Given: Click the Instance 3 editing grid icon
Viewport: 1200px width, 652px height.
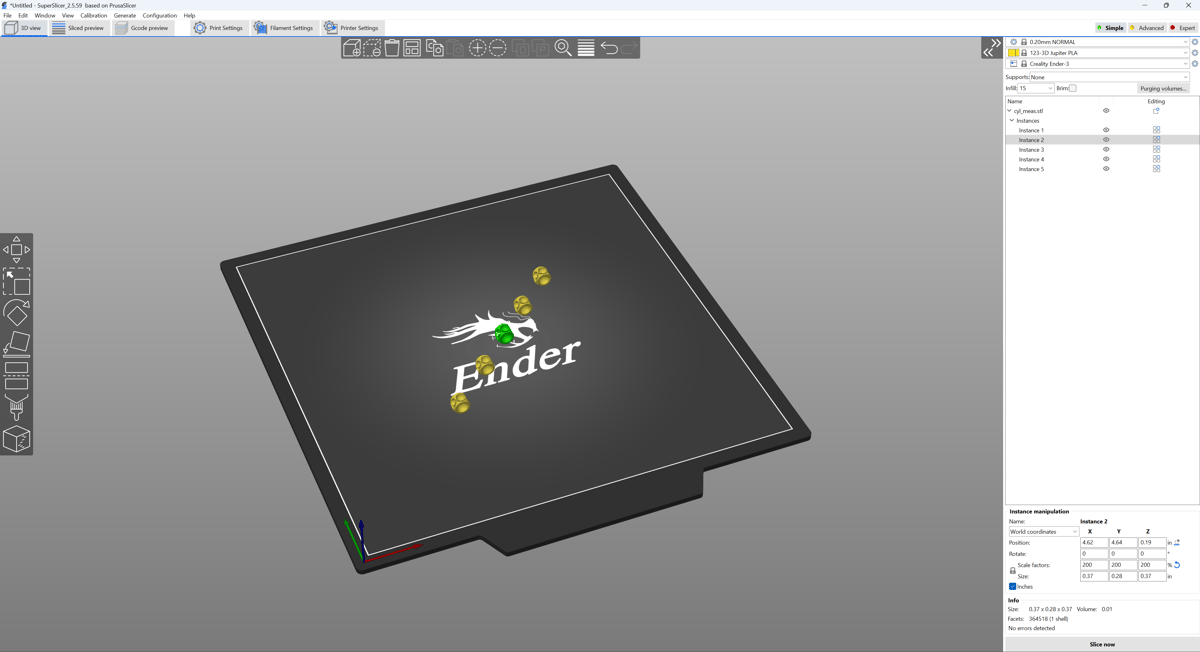Looking at the screenshot, I should tap(1156, 150).
